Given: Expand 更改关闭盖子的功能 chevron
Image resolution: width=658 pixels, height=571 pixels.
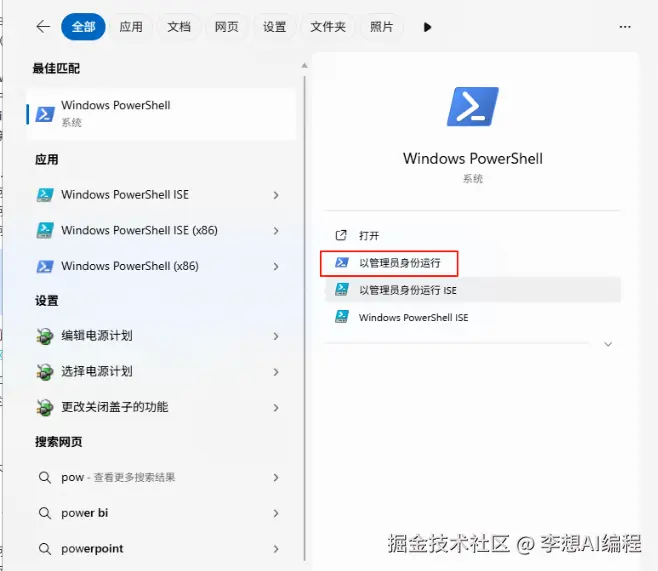Looking at the screenshot, I should pos(276,407).
